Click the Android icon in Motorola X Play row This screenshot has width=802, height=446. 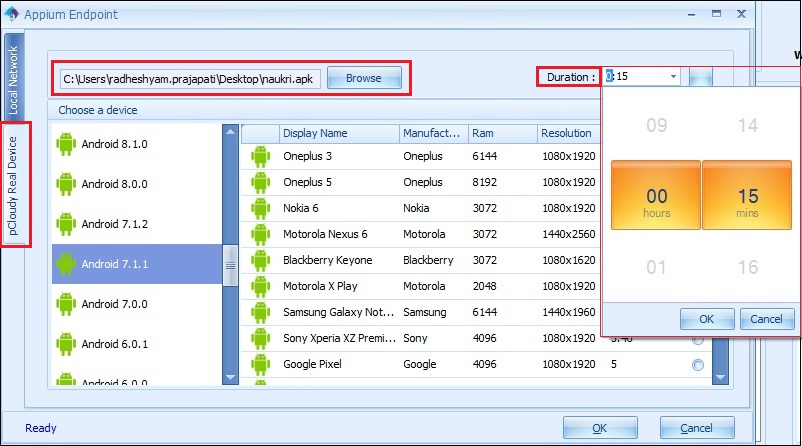[260, 287]
